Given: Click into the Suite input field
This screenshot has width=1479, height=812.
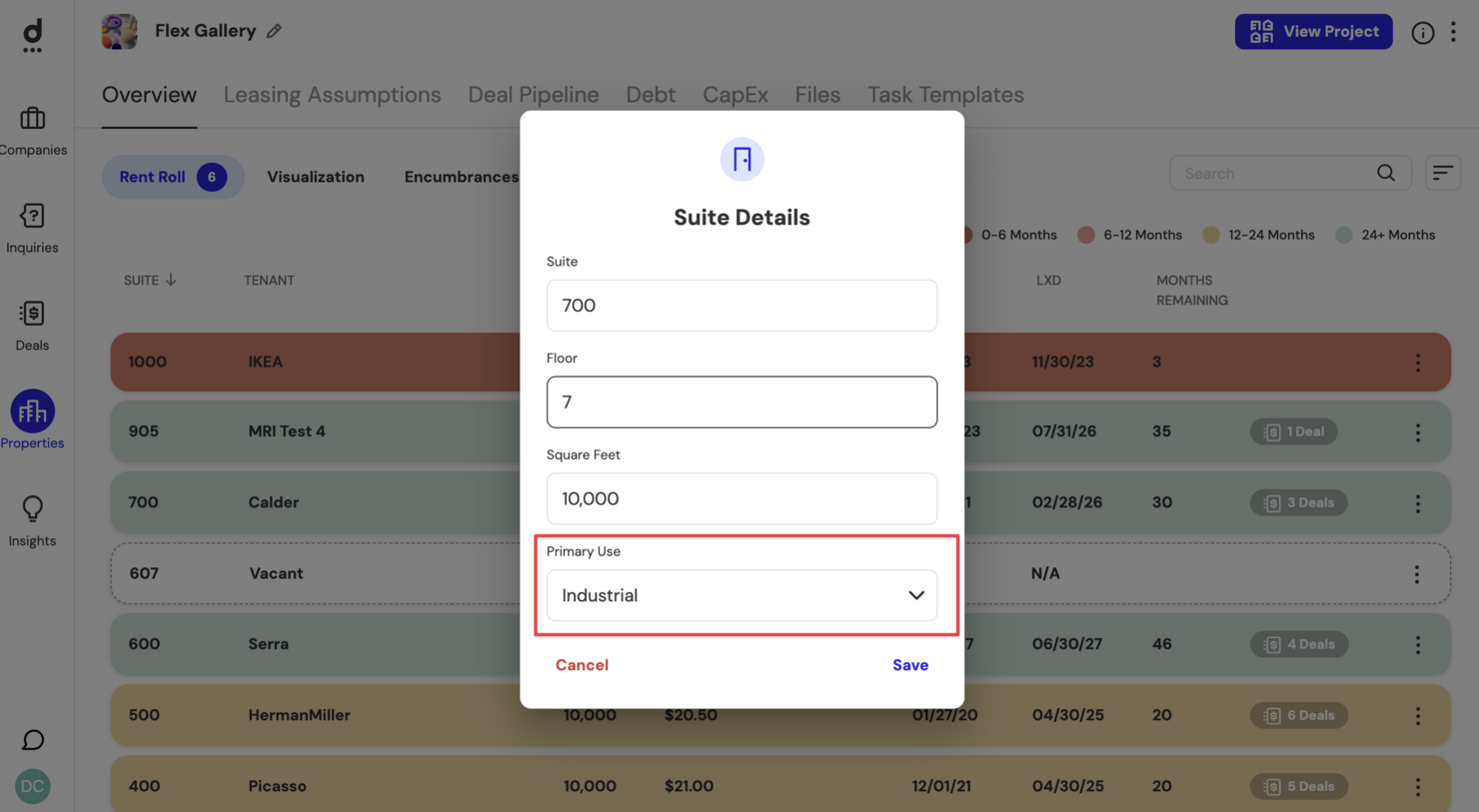Looking at the screenshot, I should coord(741,306).
